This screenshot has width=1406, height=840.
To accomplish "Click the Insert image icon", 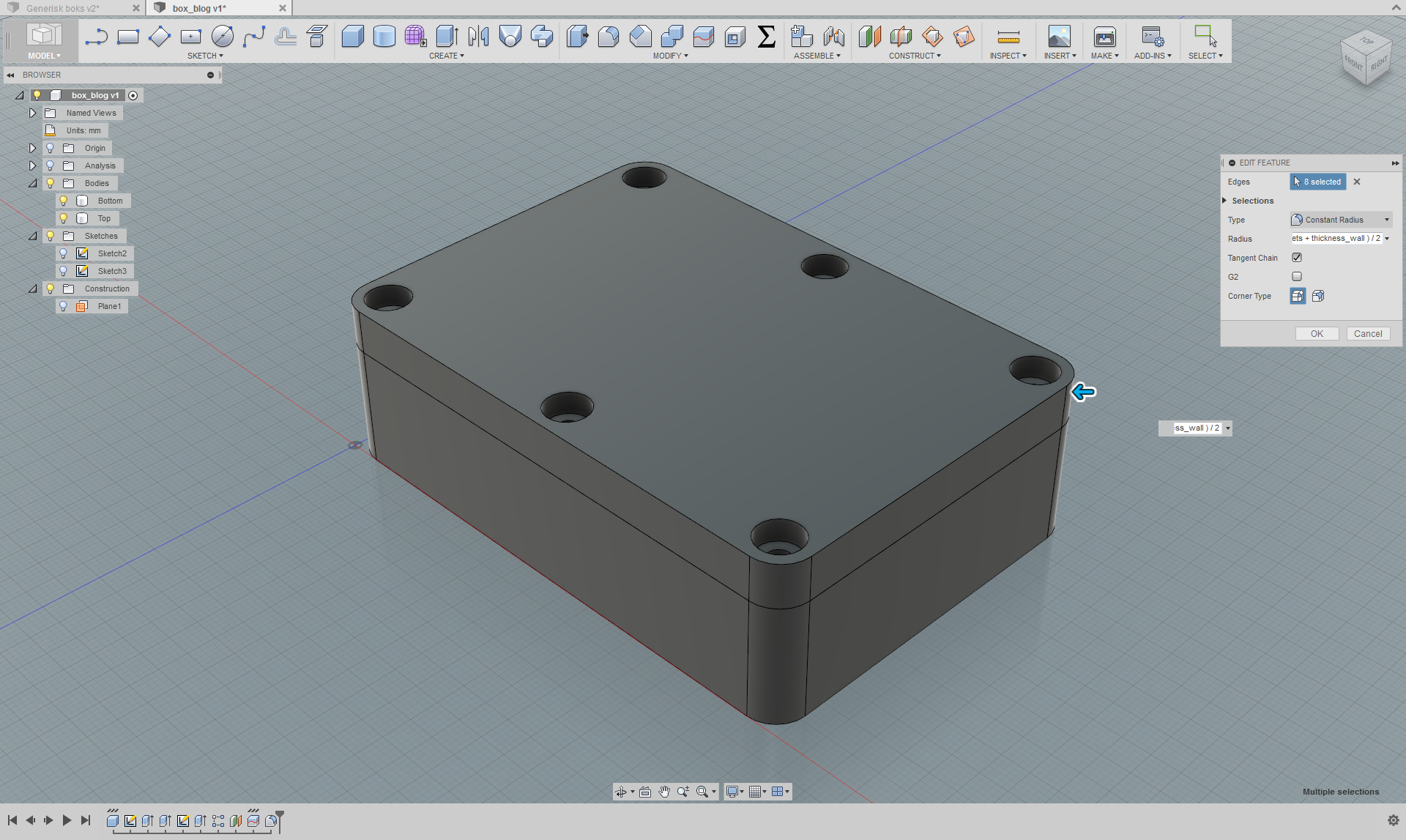I will pos(1059,36).
